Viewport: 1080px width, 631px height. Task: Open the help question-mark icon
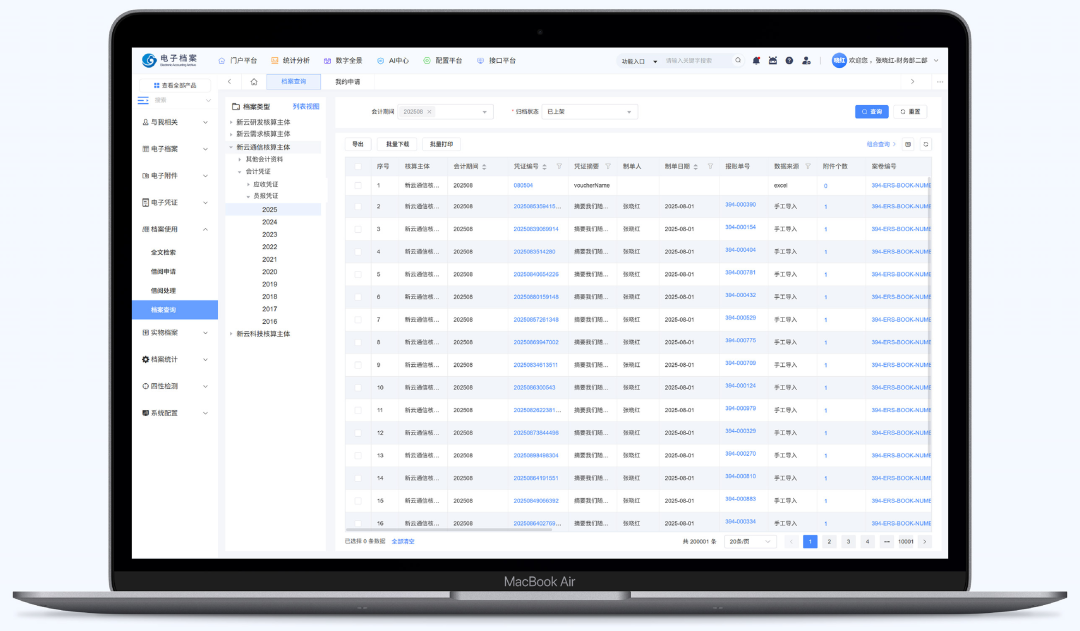[x=789, y=61]
